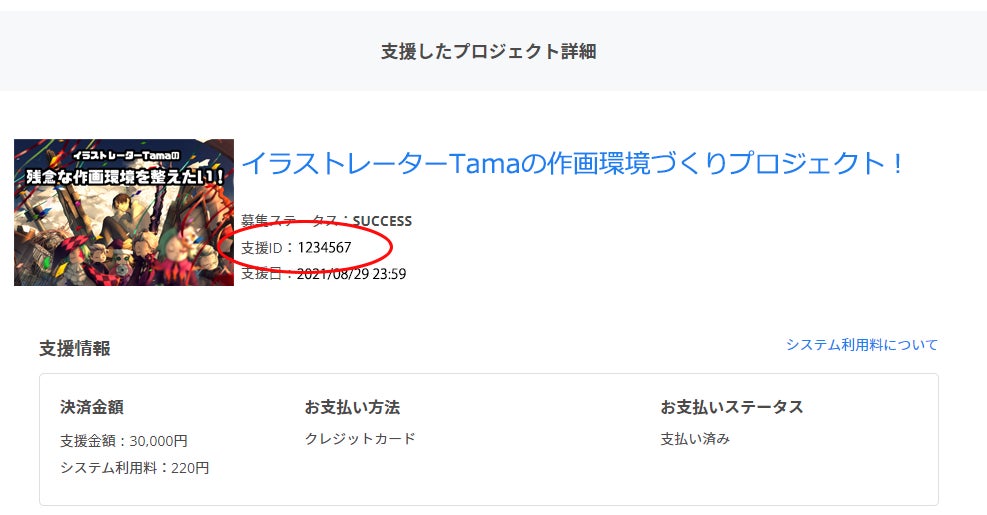The image size is (987, 515).
Task: Click the 募集ステータス label text
Action: click(291, 221)
